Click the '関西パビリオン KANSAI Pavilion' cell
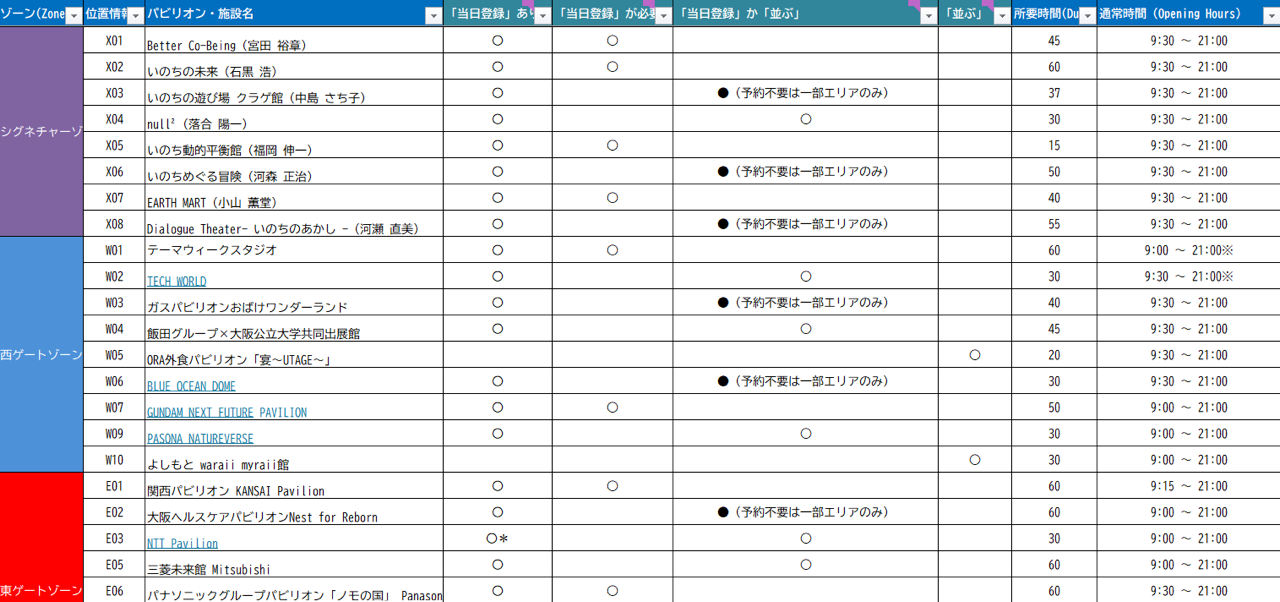This screenshot has height=602, width=1280. point(294,486)
